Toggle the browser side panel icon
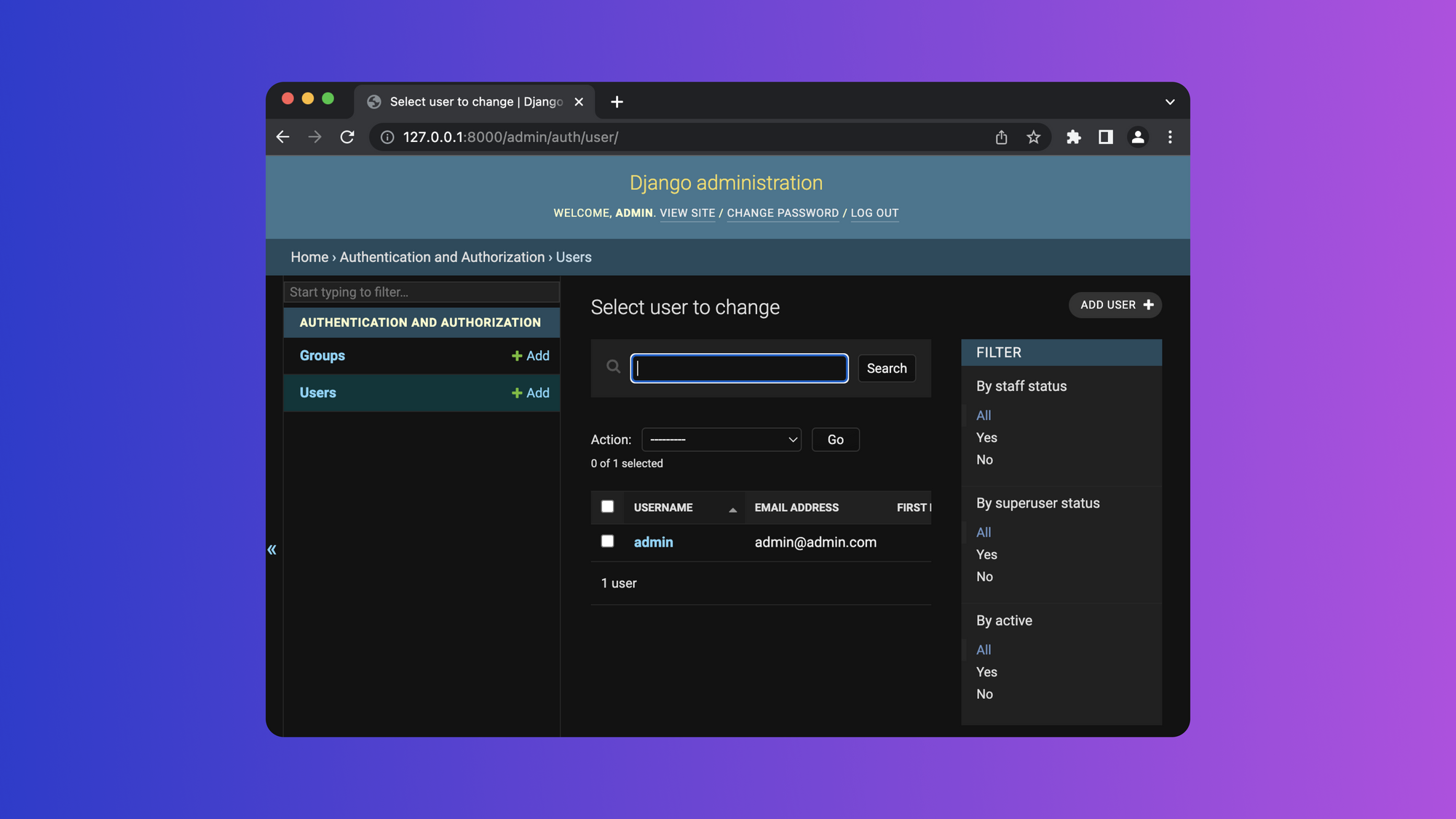The image size is (1456, 819). [1105, 137]
